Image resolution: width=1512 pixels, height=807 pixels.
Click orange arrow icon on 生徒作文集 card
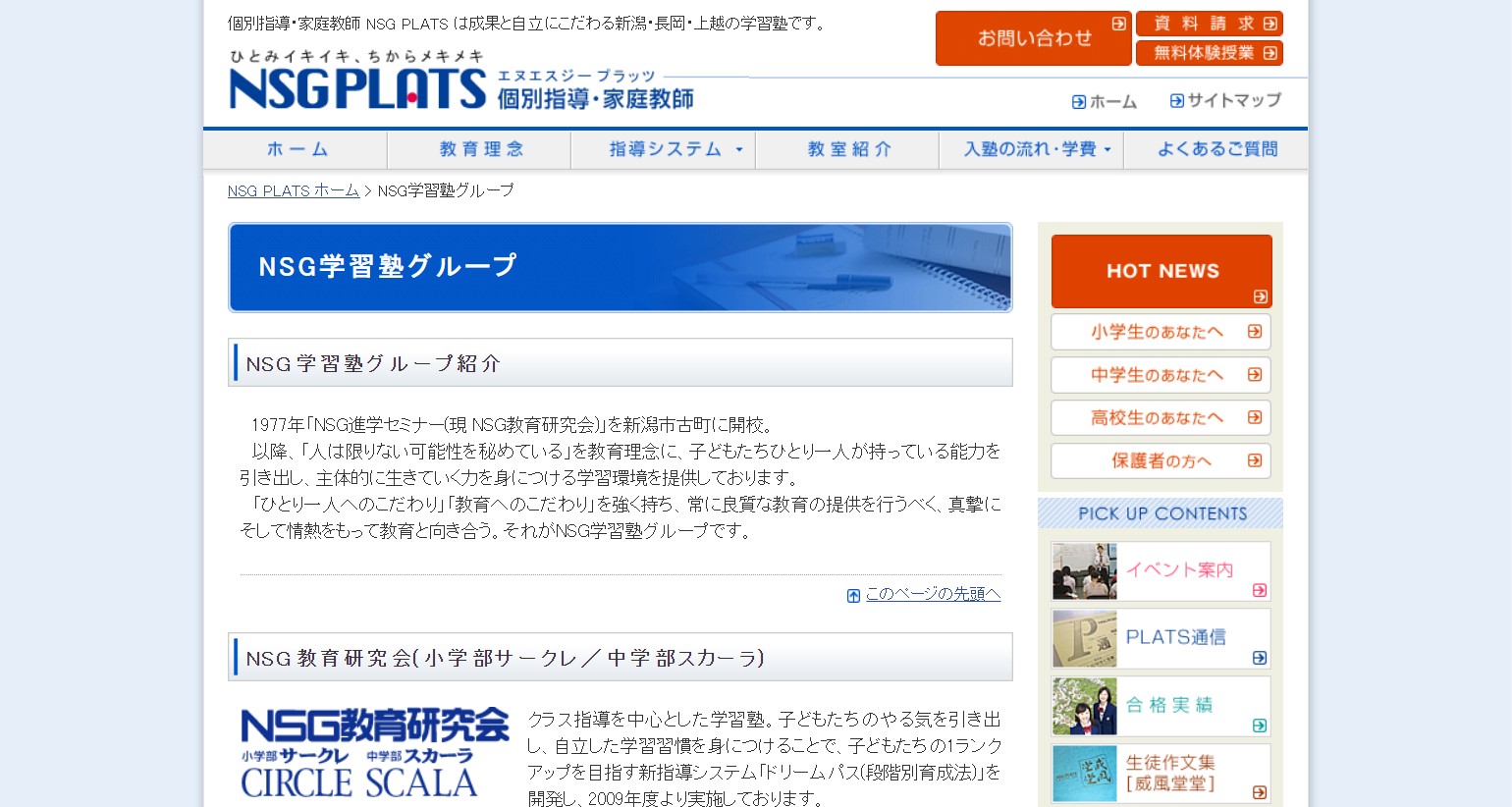tap(1260, 792)
